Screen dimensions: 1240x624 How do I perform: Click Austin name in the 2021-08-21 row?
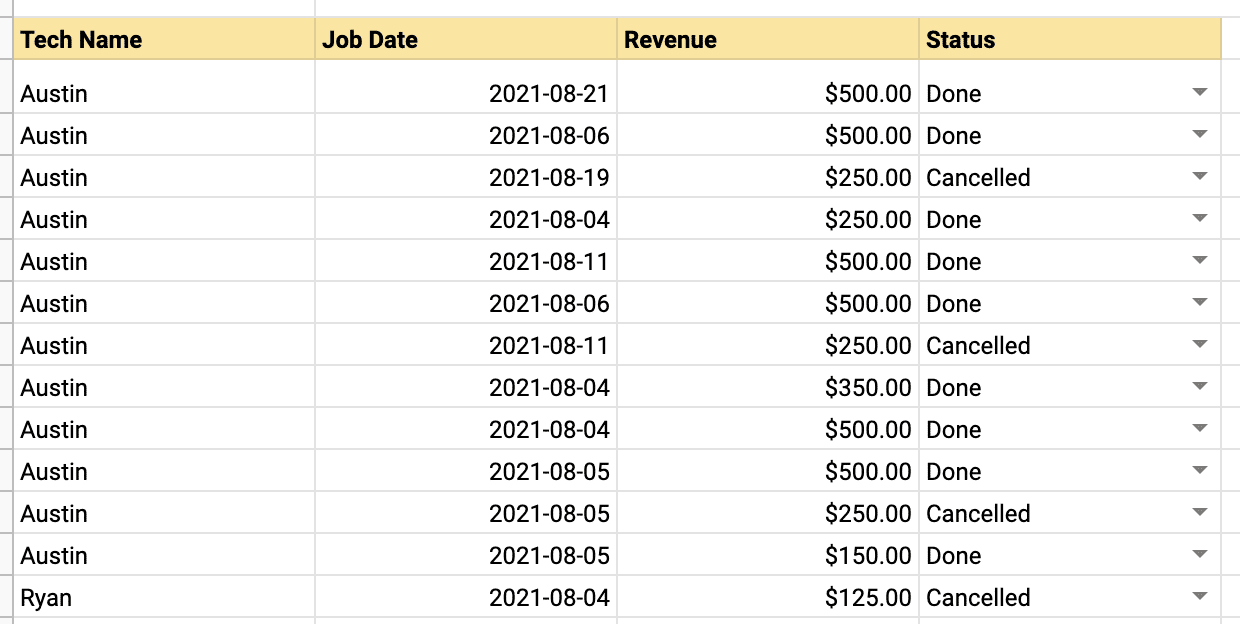click(x=54, y=93)
